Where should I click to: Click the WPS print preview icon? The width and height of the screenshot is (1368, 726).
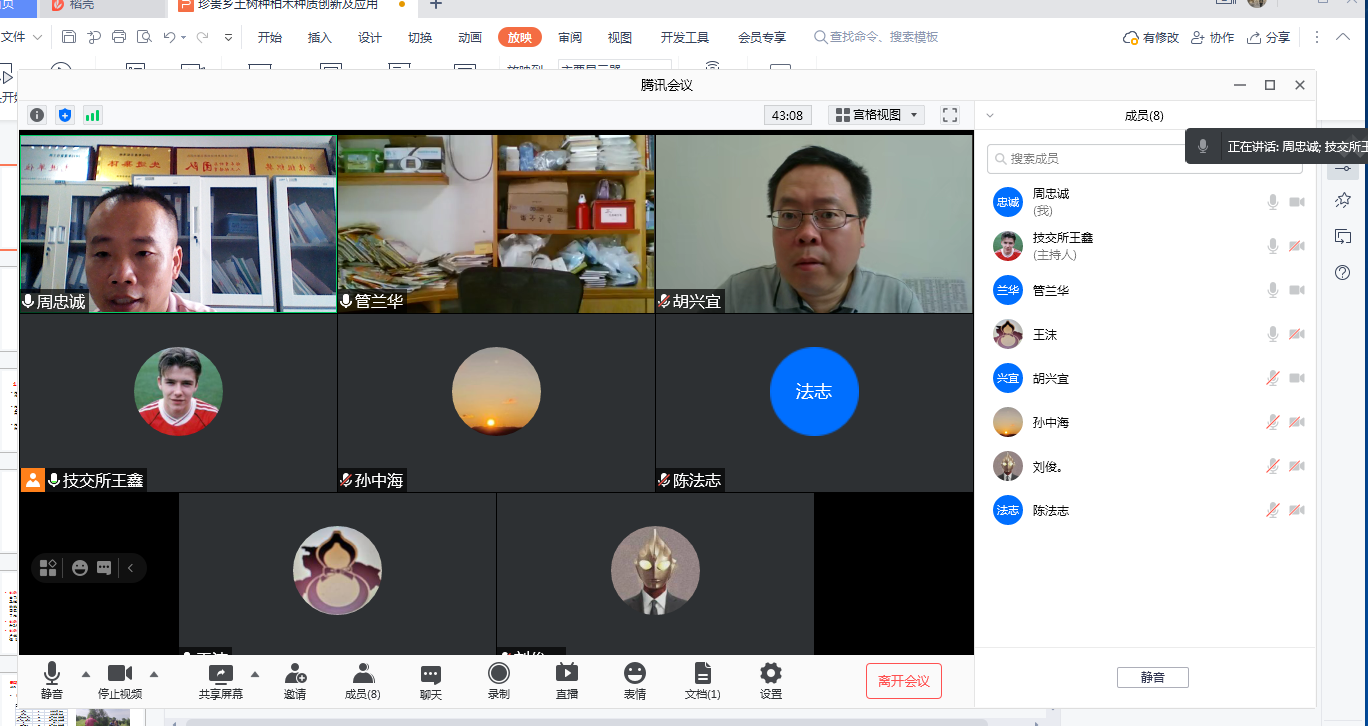(144, 38)
